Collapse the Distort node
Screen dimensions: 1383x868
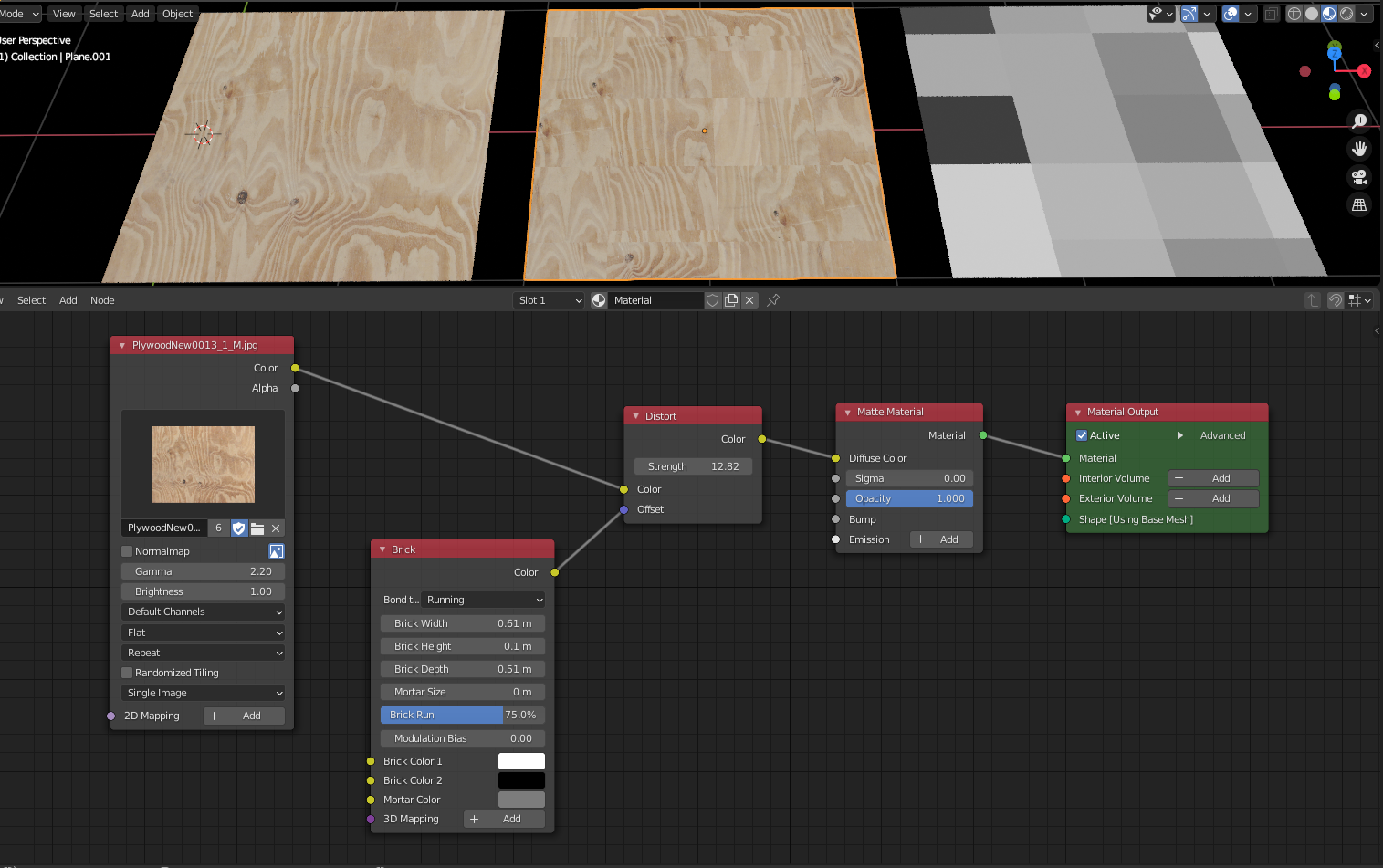click(636, 416)
